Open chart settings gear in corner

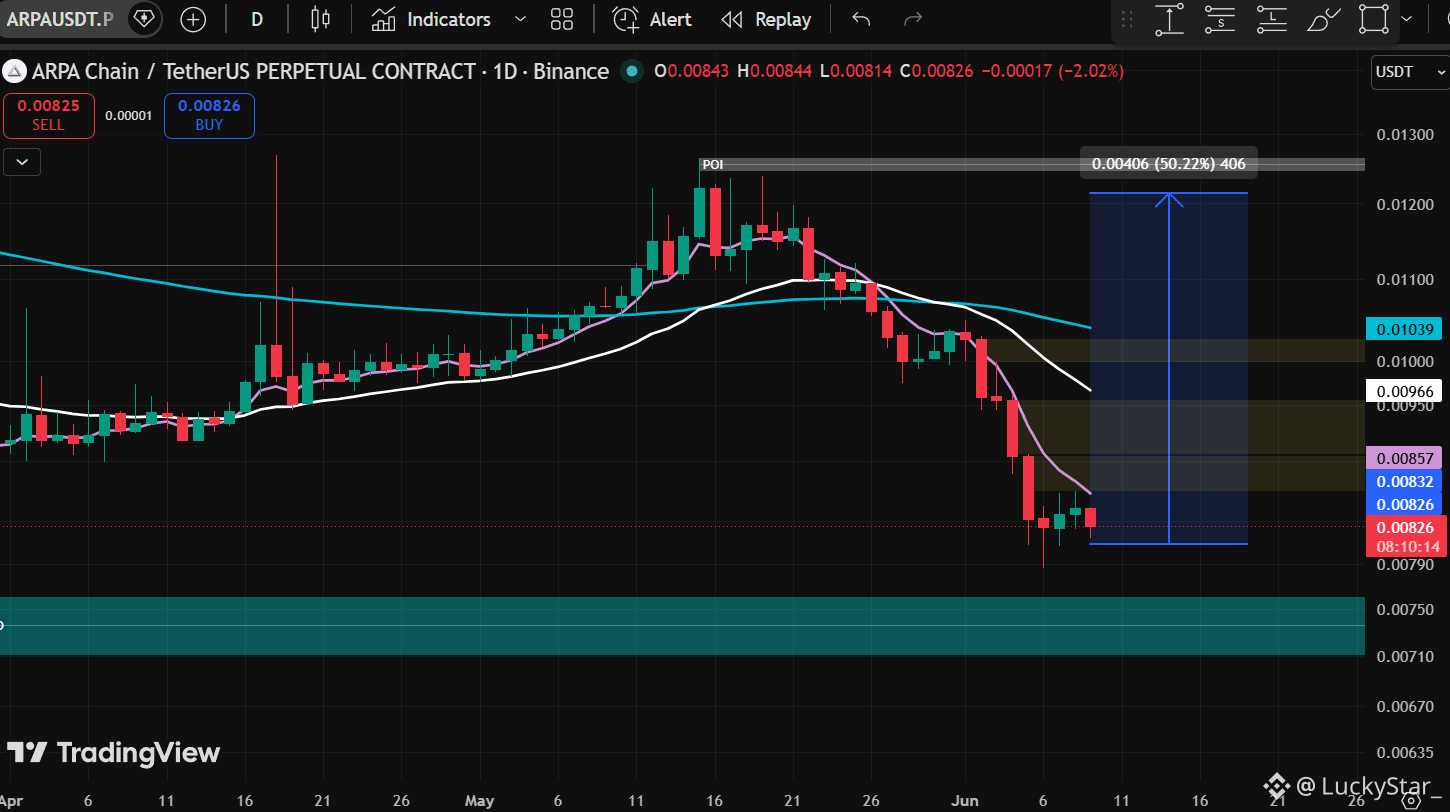pos(1409,801)
